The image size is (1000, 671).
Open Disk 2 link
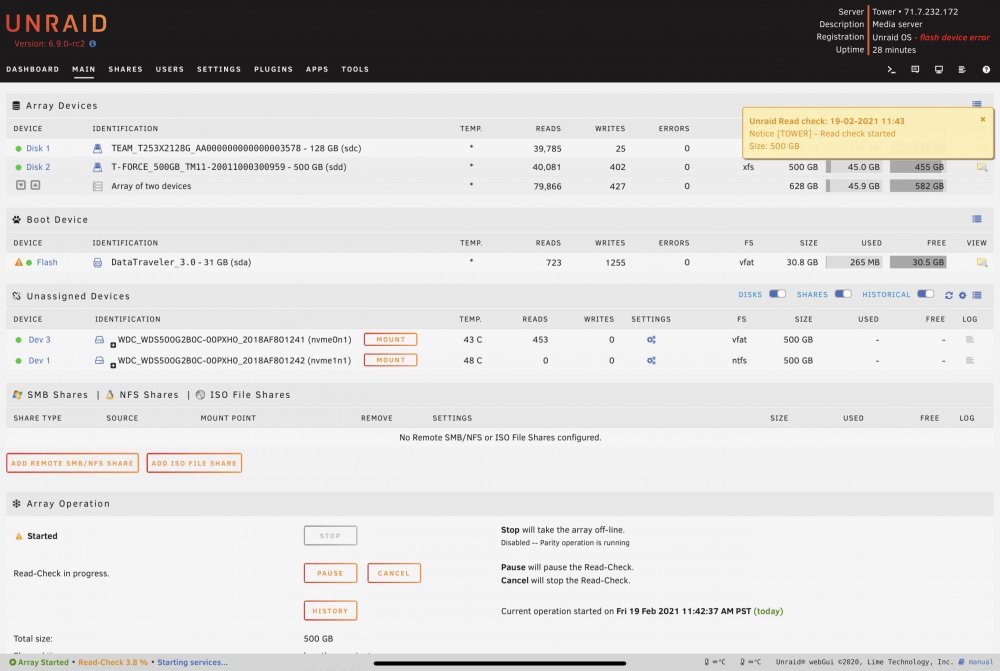[x=38, y=167]
